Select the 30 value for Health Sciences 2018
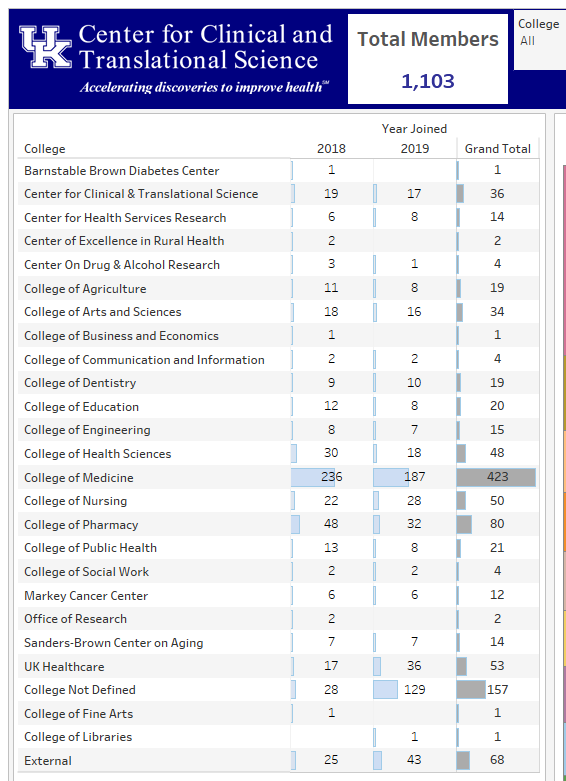Image resolution: width=566 pixels, height=781 pixels. [x=331, y=453]
